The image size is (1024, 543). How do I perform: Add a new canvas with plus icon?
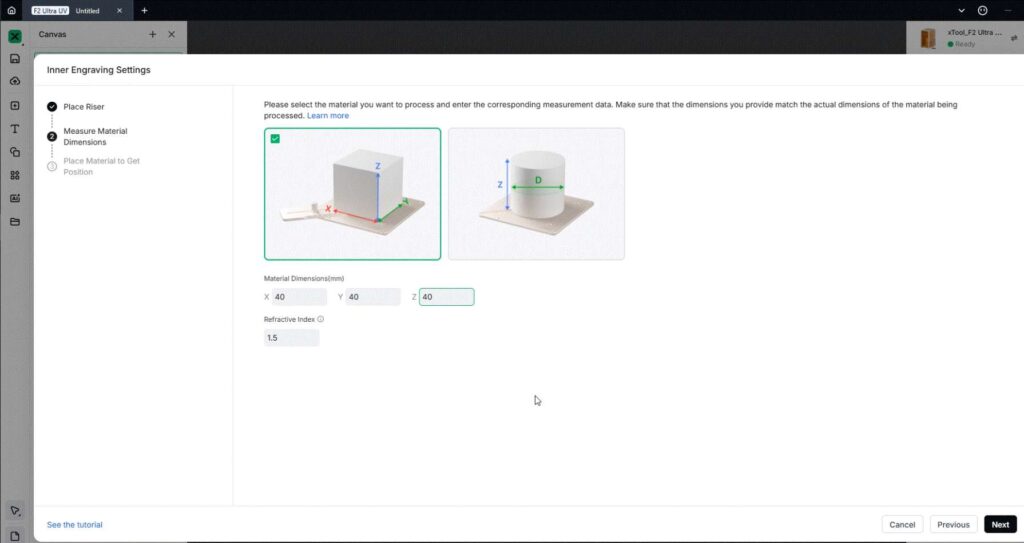tap(153, 34)
